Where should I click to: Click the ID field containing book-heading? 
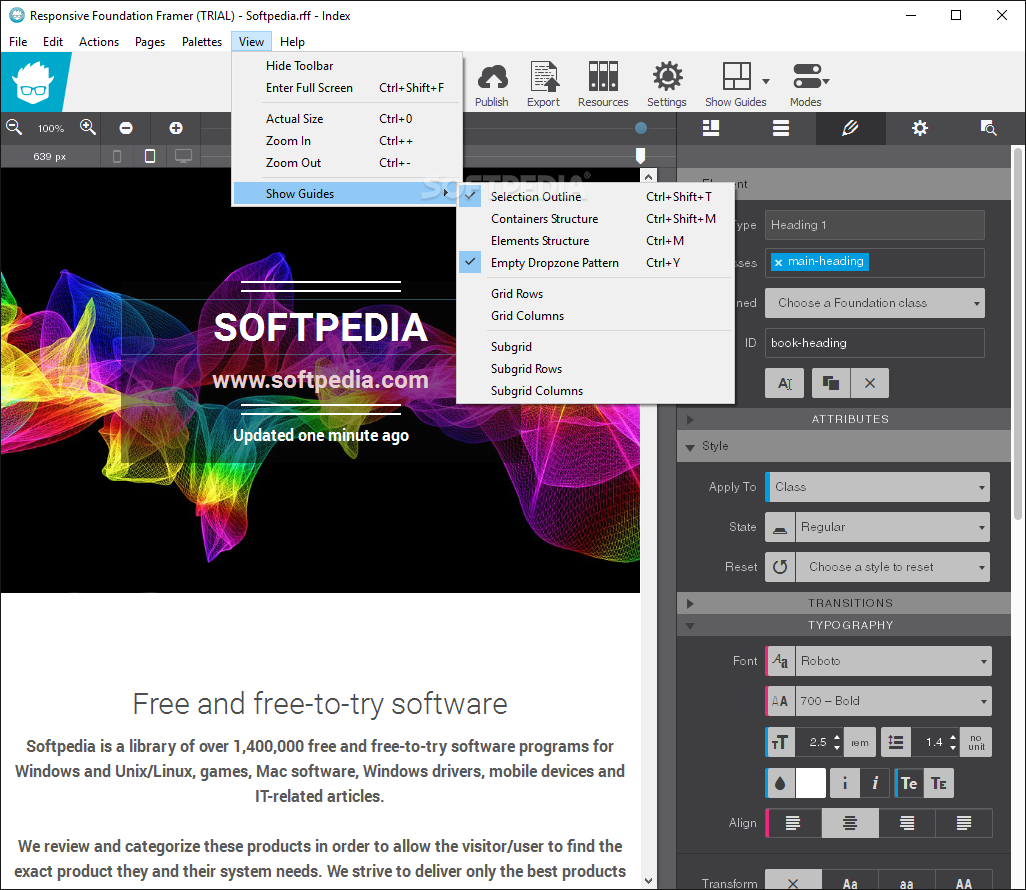[x=874, y=343]
